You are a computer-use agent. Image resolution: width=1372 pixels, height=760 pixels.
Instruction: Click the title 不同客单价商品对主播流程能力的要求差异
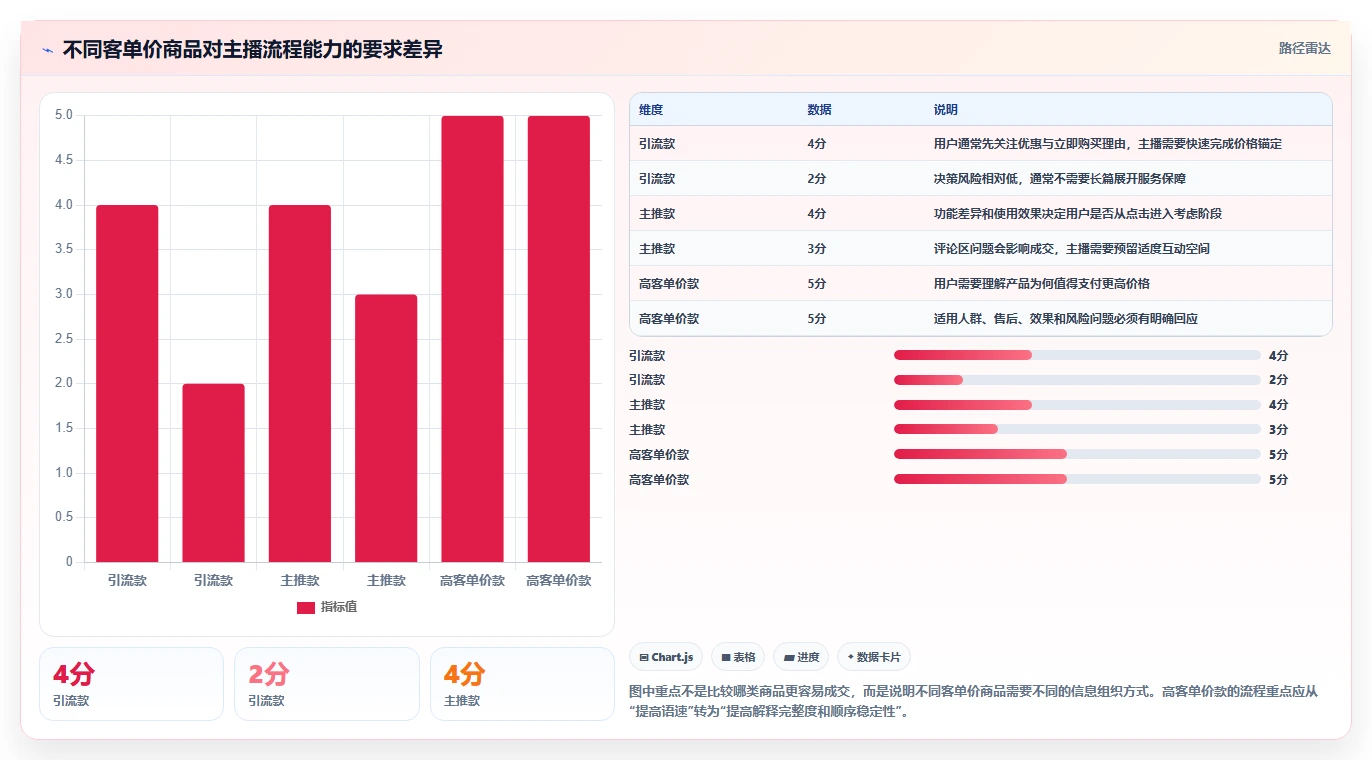point(252,50)
